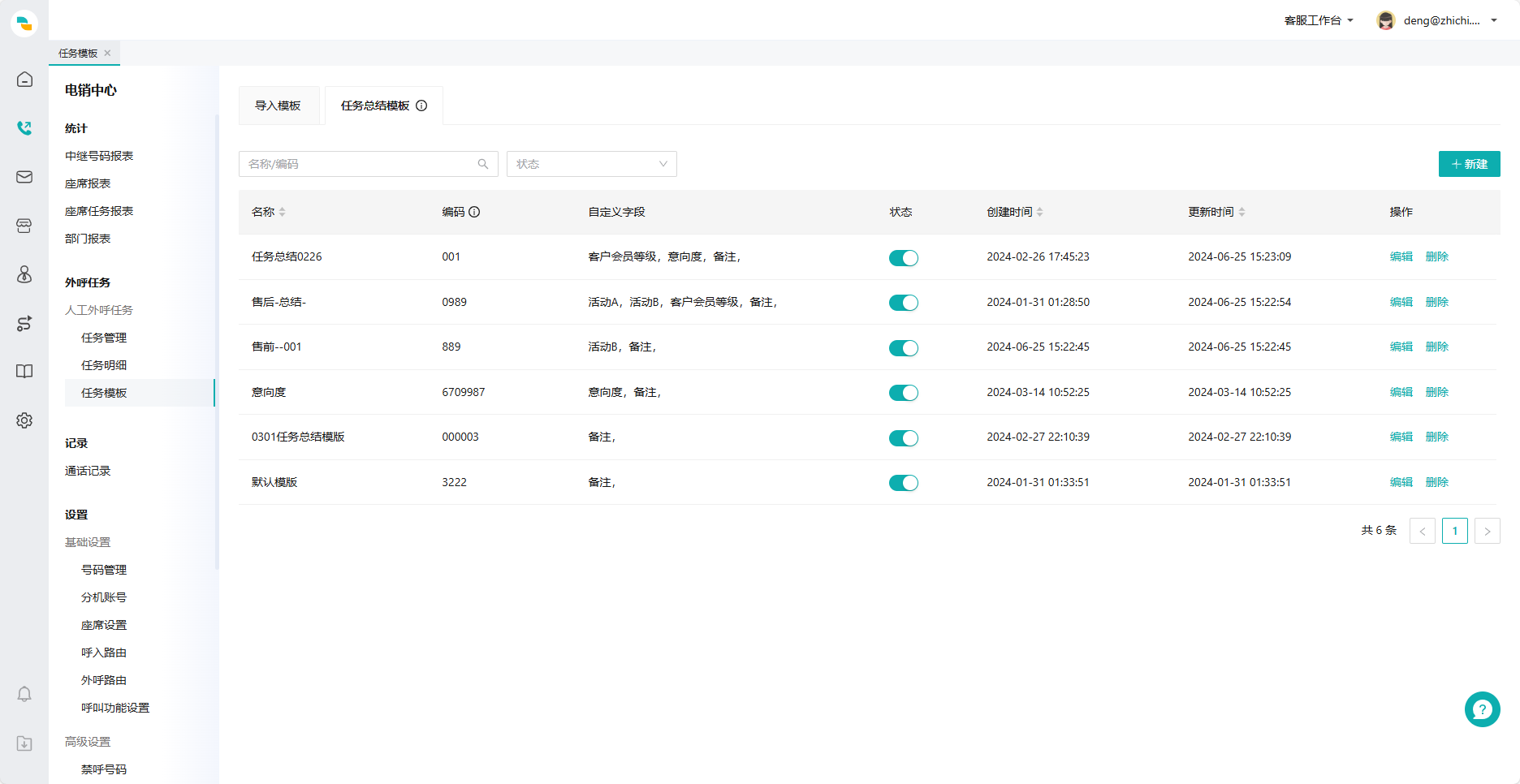Select page 1 in pagination
1520x784 pixels.
point(1455,531)
